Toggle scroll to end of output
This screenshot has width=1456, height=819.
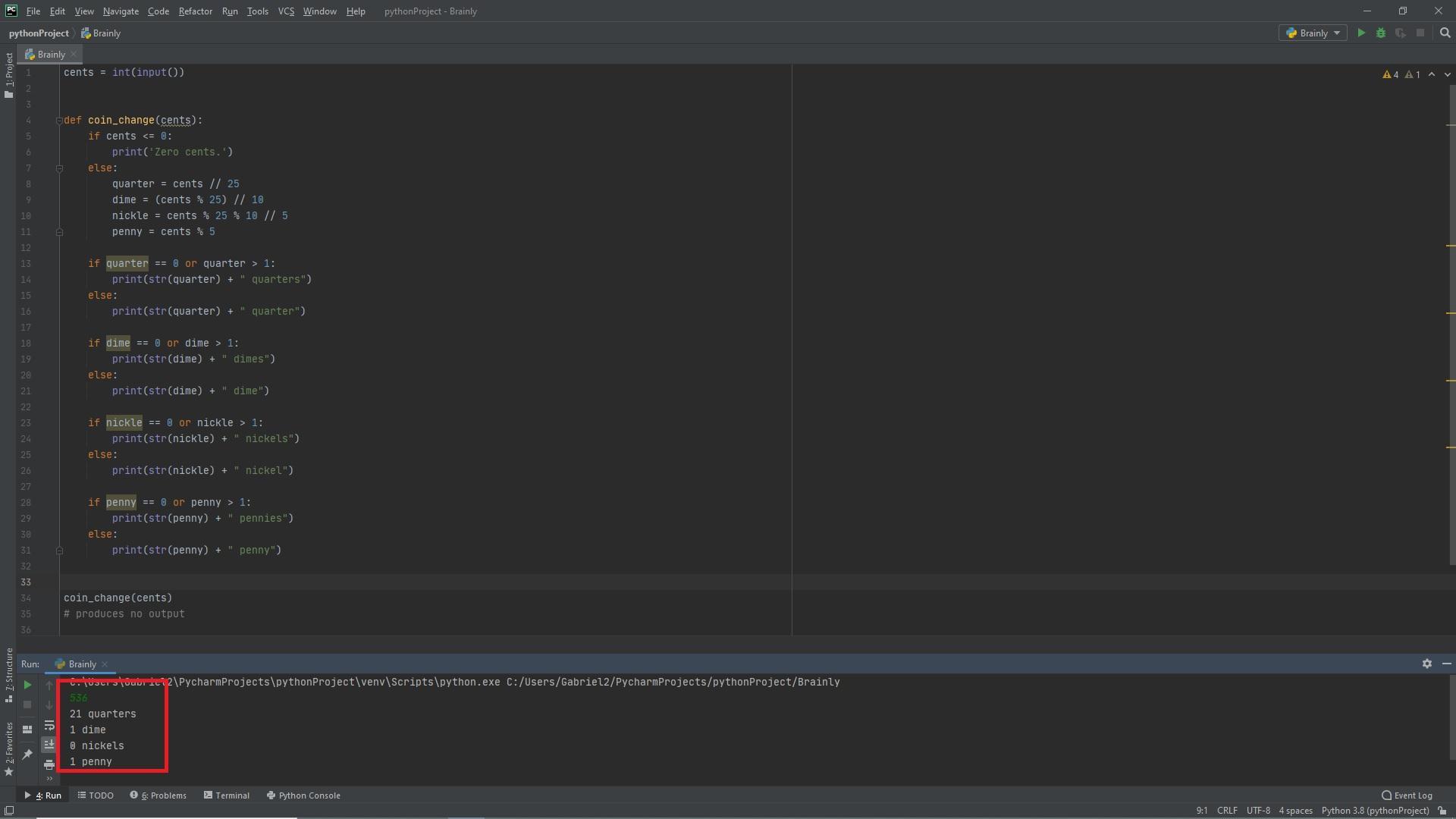[x=49, y=745]
